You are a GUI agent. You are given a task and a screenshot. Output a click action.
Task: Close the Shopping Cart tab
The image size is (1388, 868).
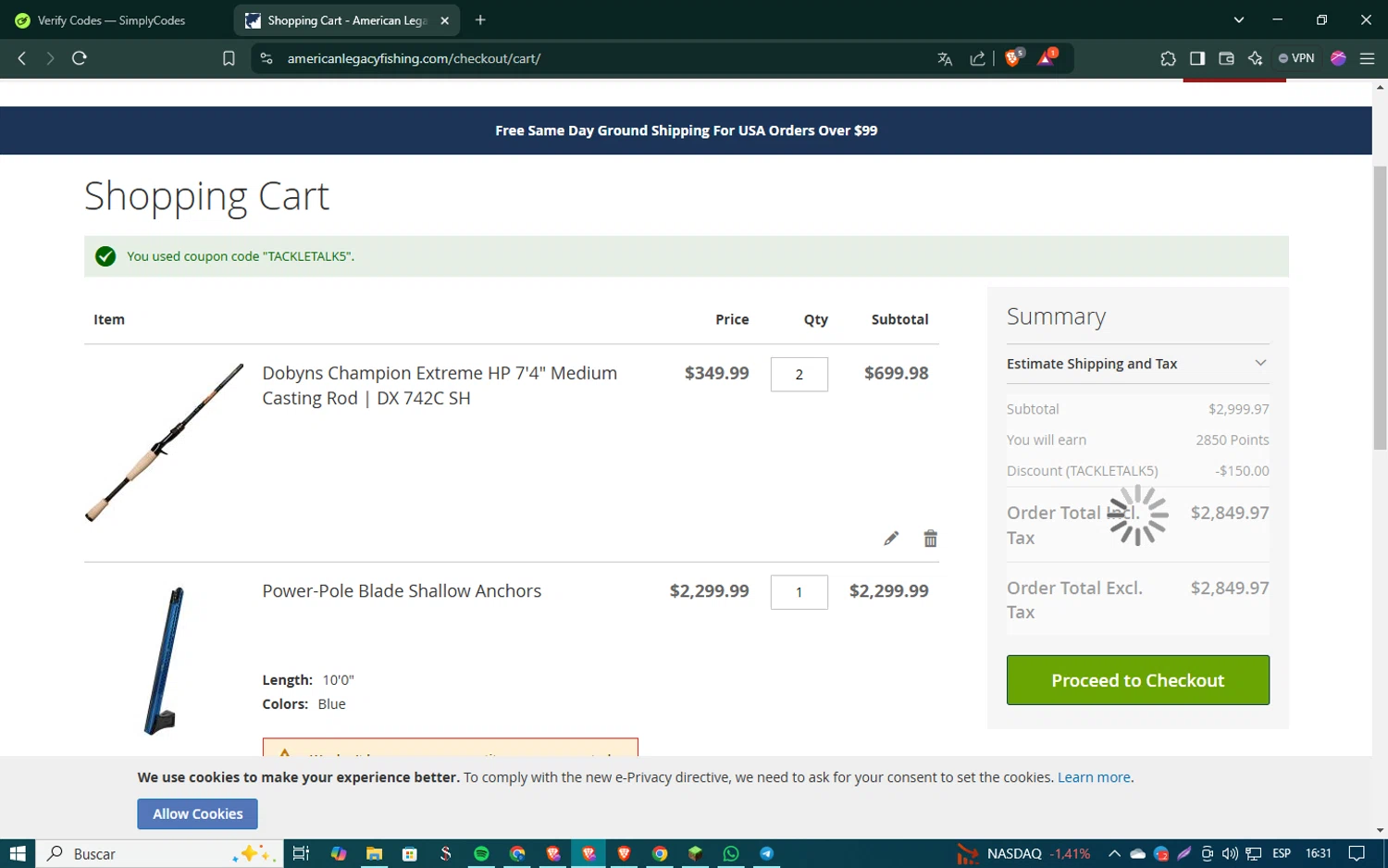[x=444, y=20]
